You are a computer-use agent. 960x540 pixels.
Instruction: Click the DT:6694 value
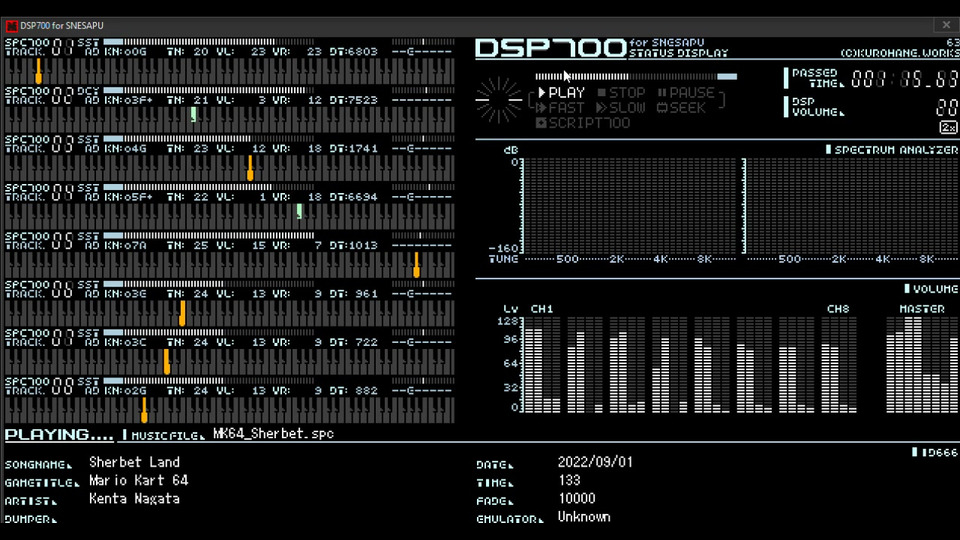click(x=353, y=197)
